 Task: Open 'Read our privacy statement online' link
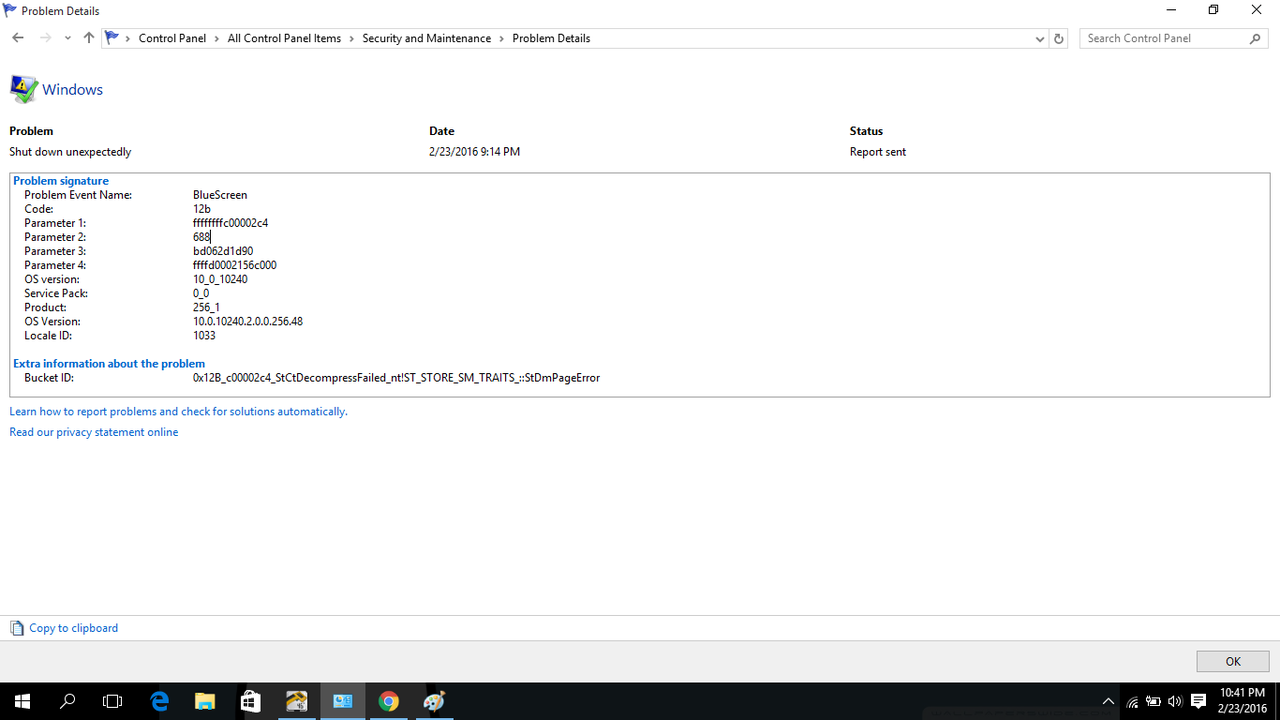click(94, 432)
